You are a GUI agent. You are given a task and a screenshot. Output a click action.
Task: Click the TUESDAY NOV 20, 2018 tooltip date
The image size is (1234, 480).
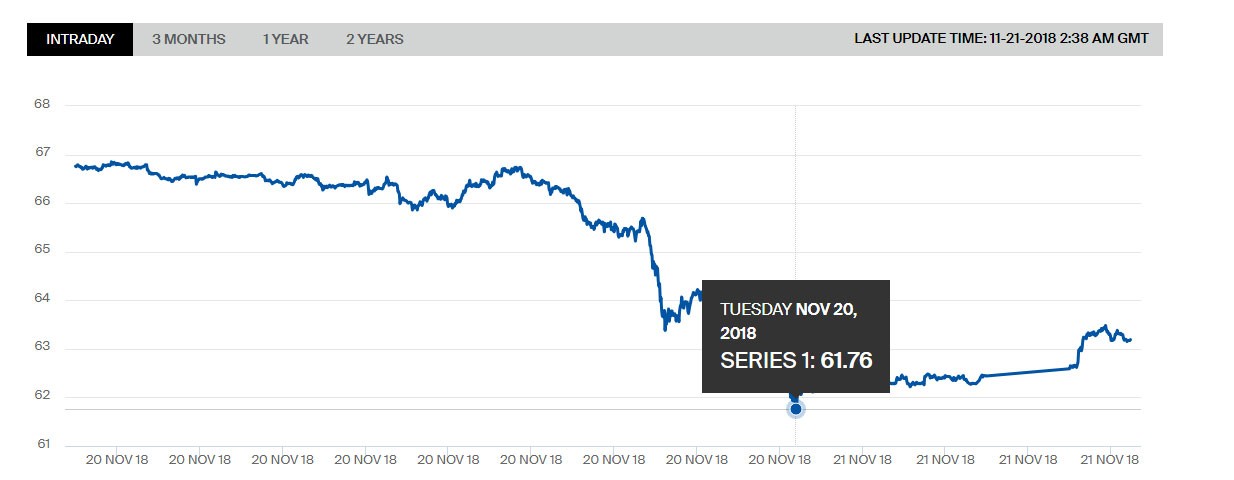(x=789, y=320)
